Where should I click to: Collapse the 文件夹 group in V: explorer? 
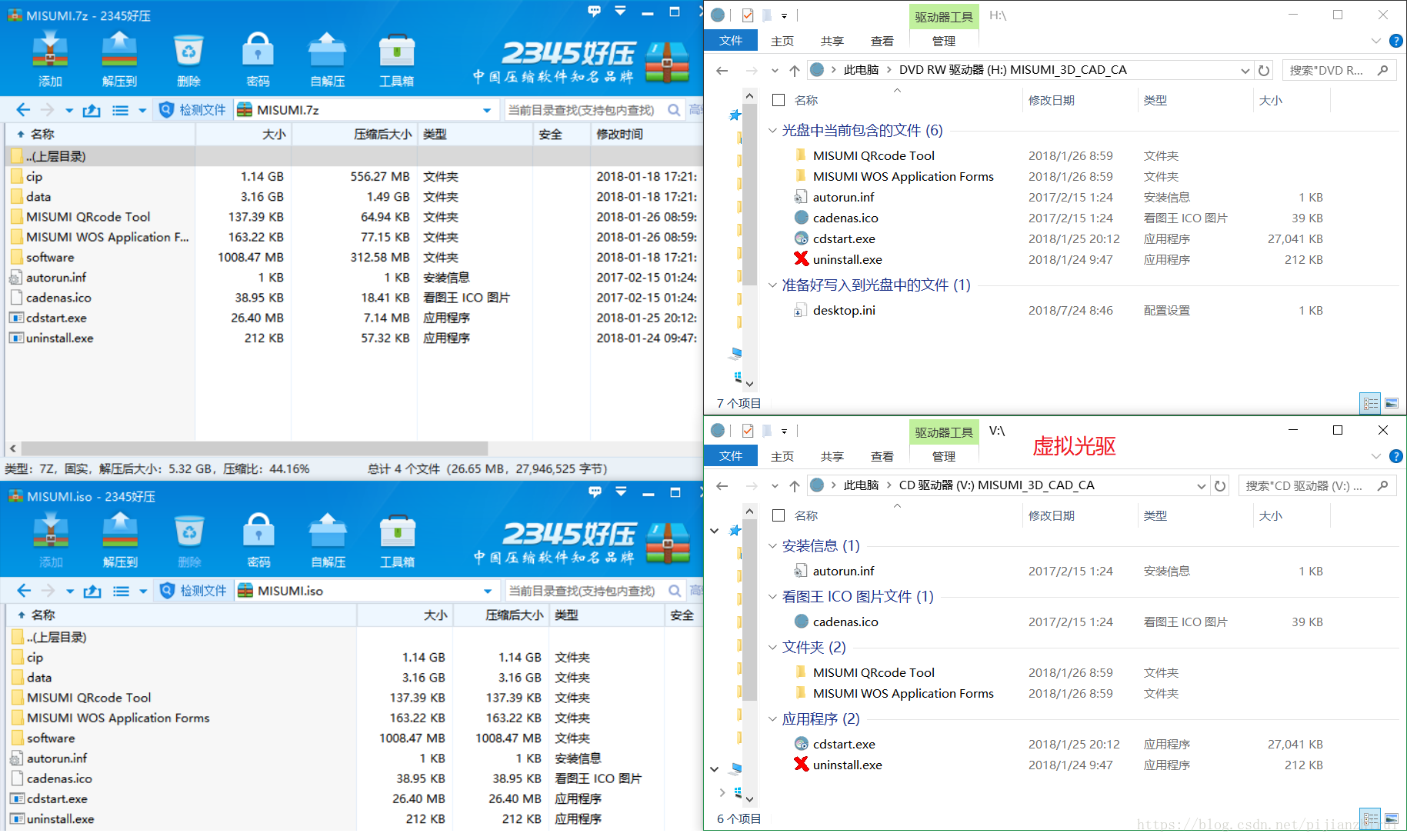point(772,648)
